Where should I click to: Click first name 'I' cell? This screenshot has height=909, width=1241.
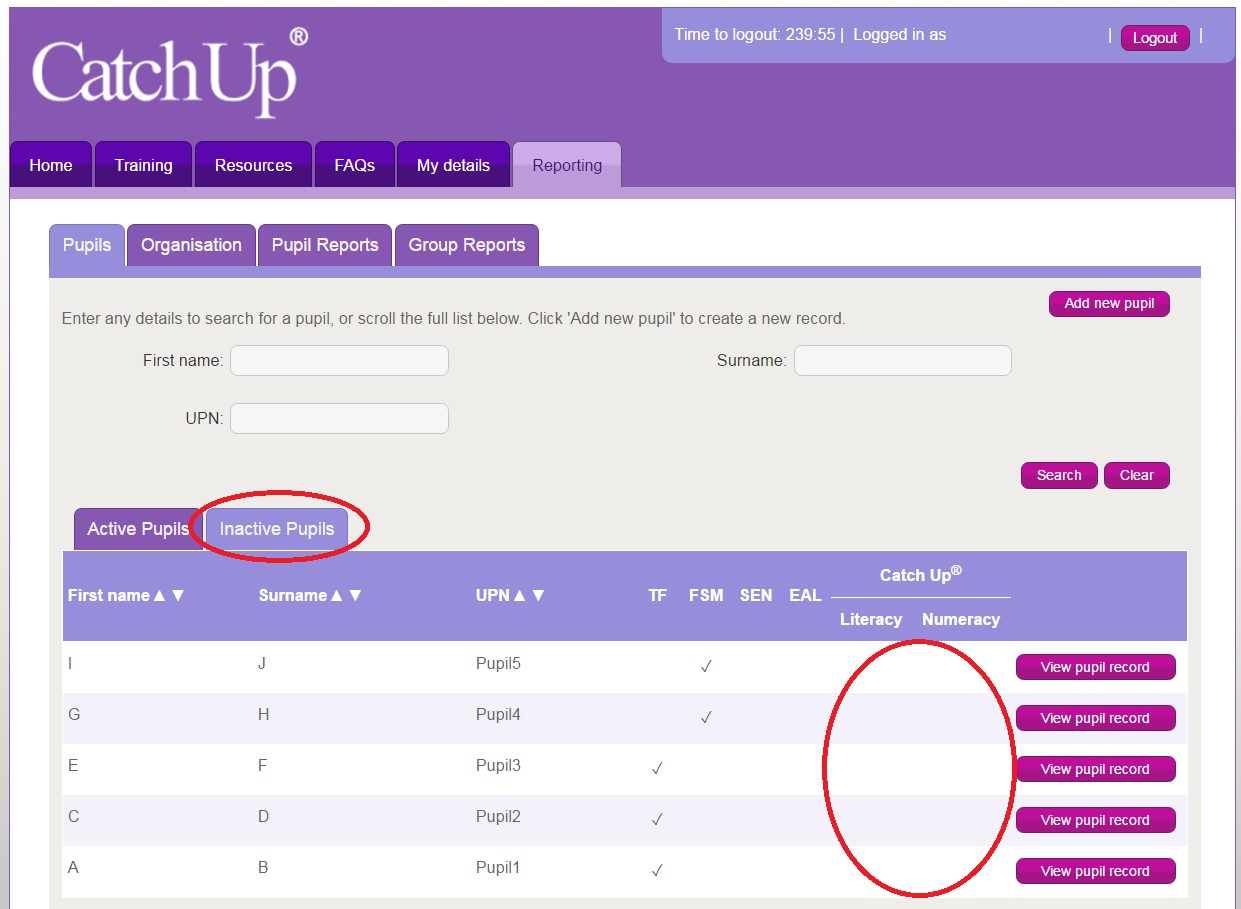click(x=70, y=664)
